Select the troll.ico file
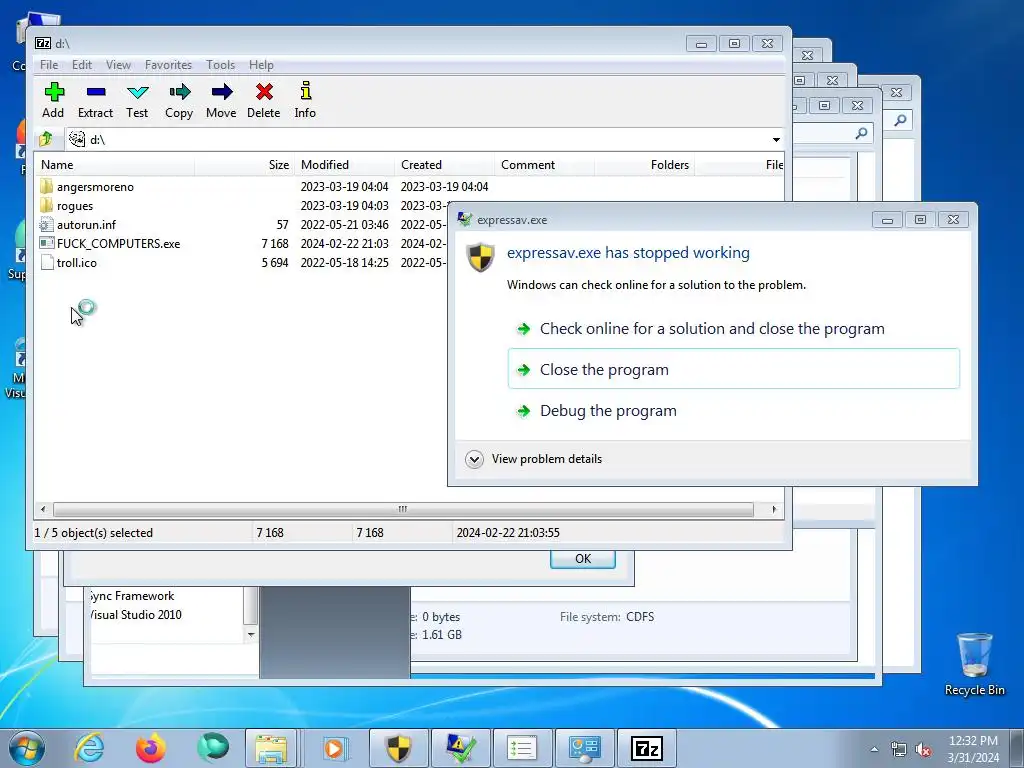 click(x=76, y=263)
